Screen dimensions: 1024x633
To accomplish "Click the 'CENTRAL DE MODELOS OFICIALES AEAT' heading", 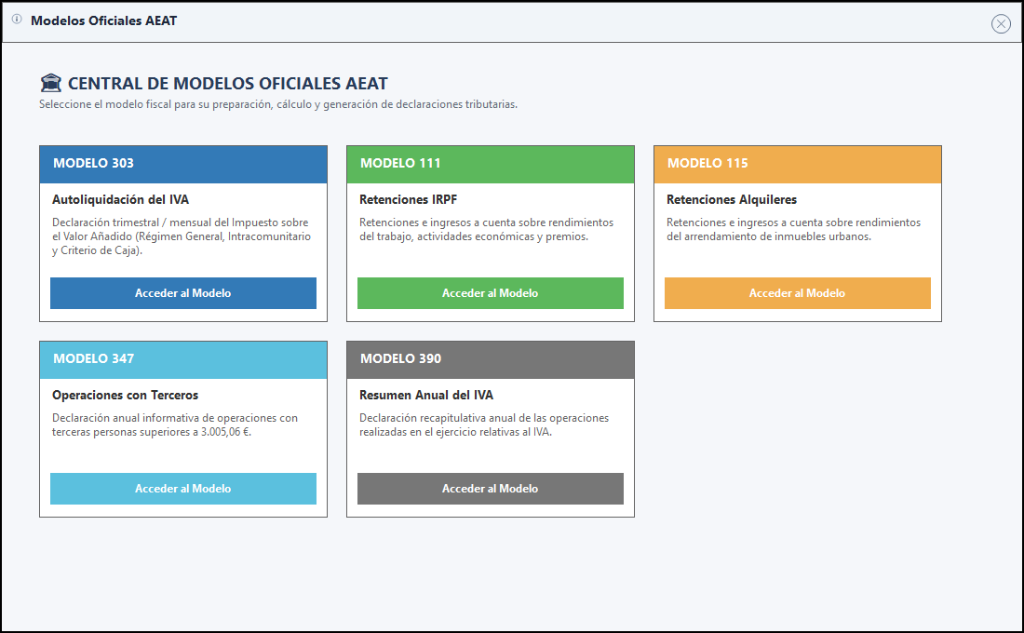I will pyautogui.click(x=228, y=84).
